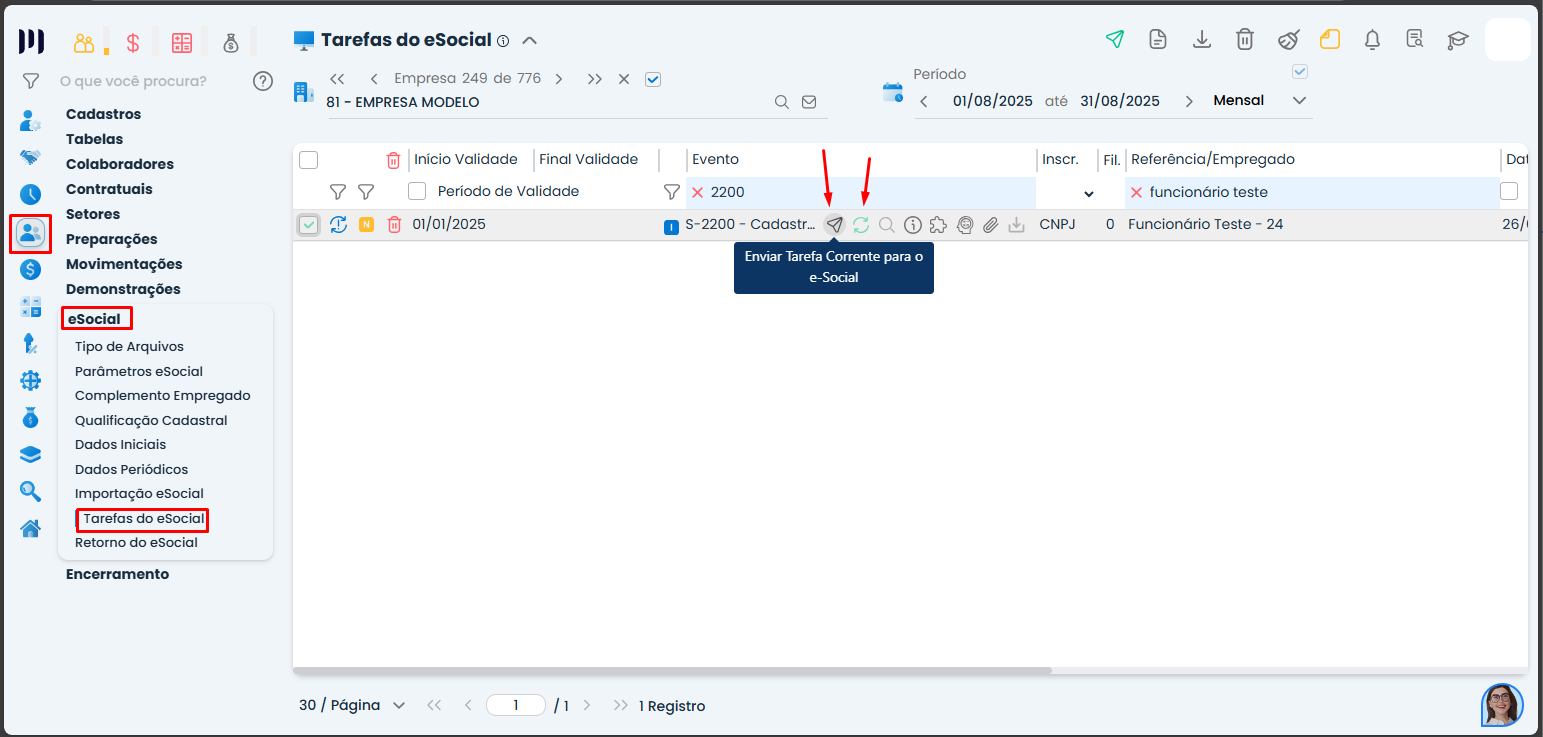
Task: Toggle the Período de Validade checkbox
Action: pyautogui.click(x=417, y=191)
